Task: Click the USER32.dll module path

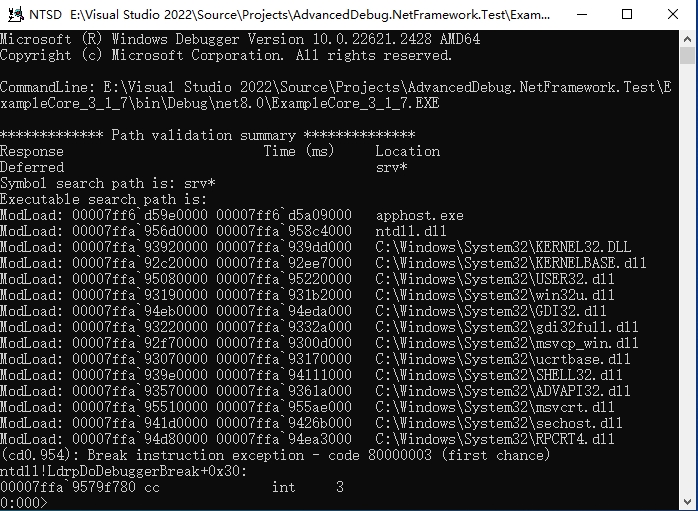Action: pyautogui.click(x=495, y=279)
